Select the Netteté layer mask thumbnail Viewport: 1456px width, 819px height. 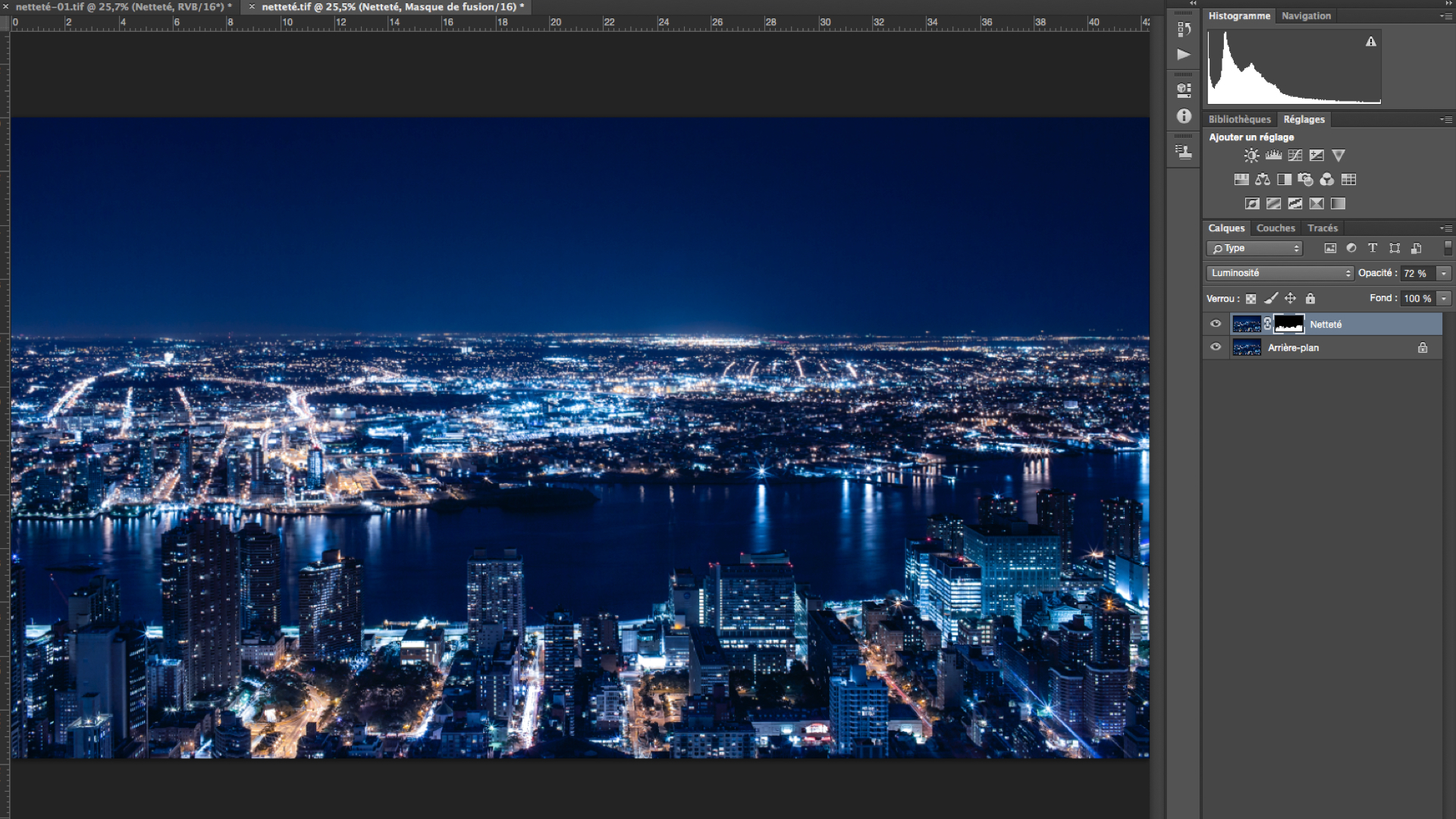pyautogui.click(x=1288, y=324)
